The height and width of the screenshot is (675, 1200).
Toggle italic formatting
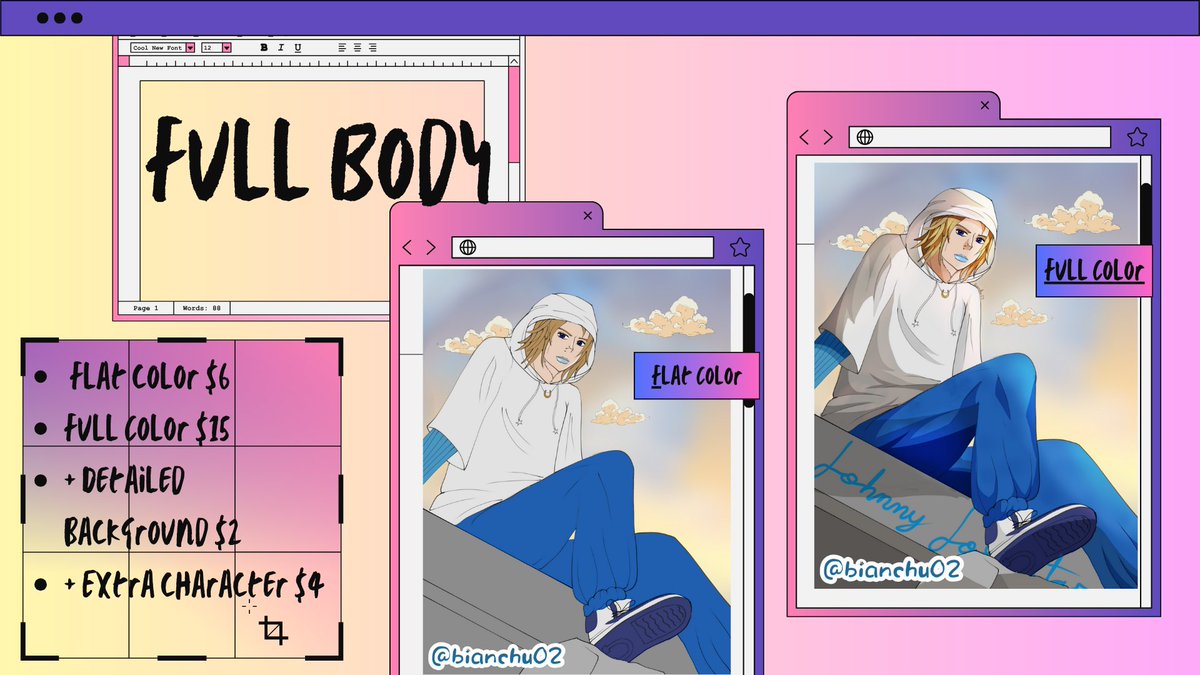tap(280, 47)
